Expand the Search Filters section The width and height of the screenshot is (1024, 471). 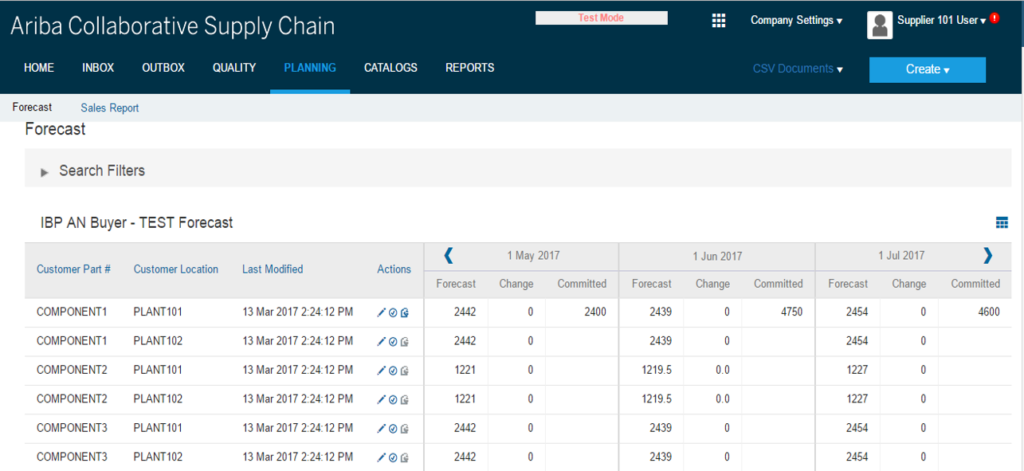coord(44,172)
